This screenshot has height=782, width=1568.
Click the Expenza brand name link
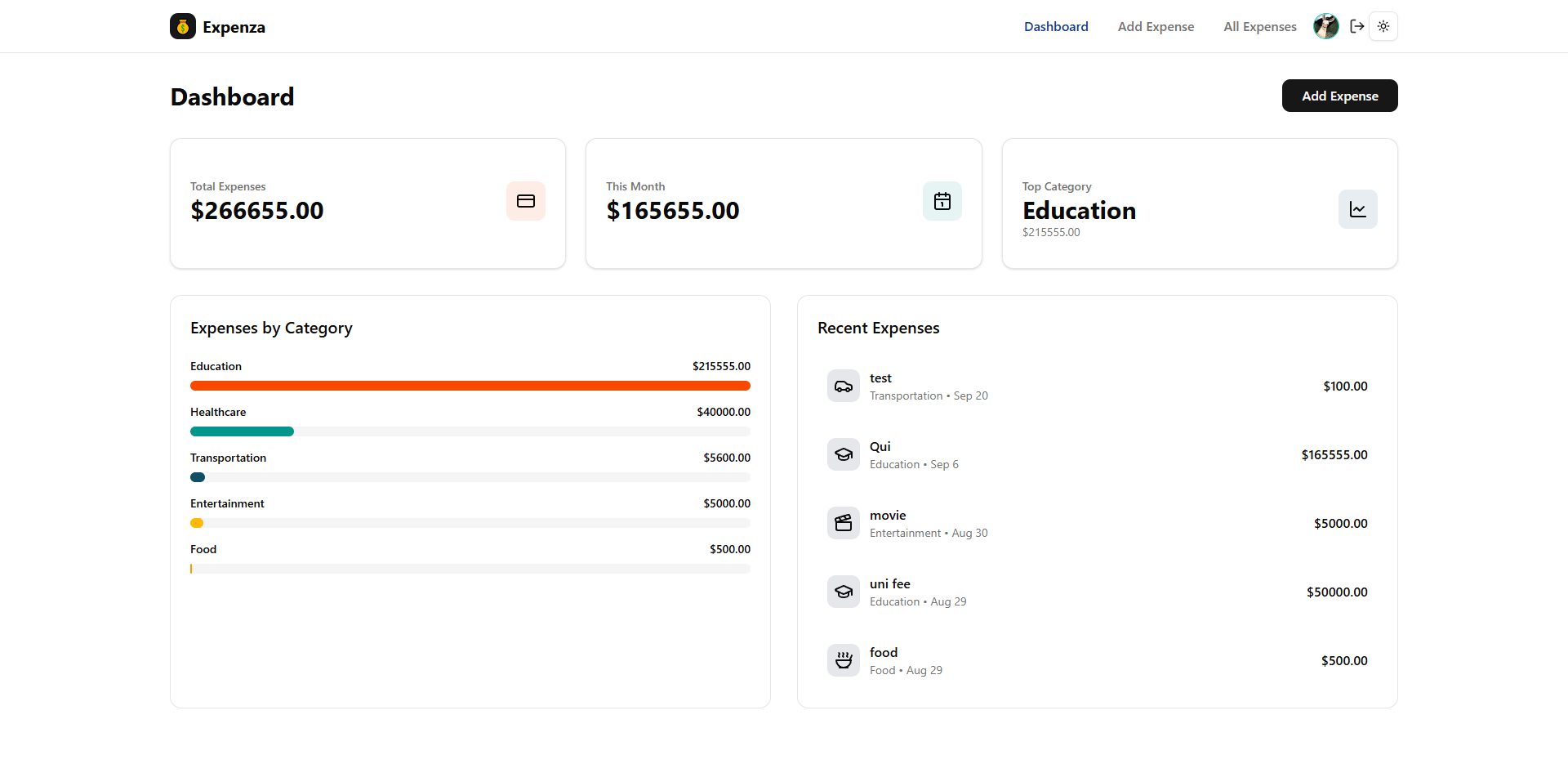click(x=234, y=27)
